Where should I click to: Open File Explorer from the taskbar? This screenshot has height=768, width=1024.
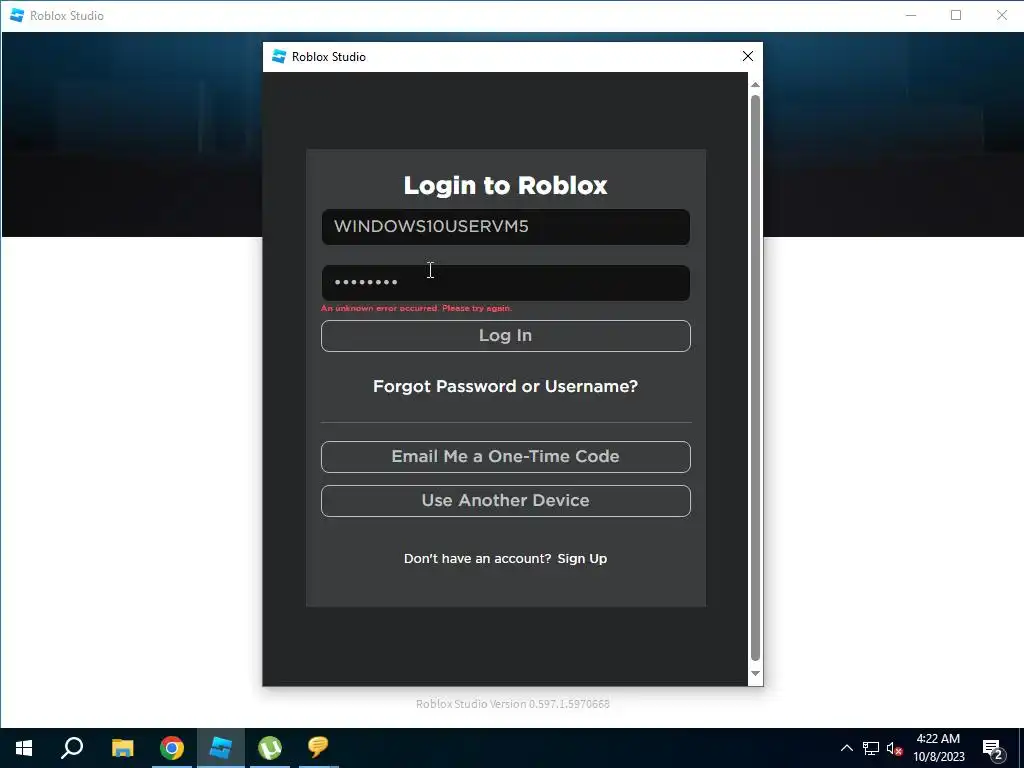click(x=122, y=748)
